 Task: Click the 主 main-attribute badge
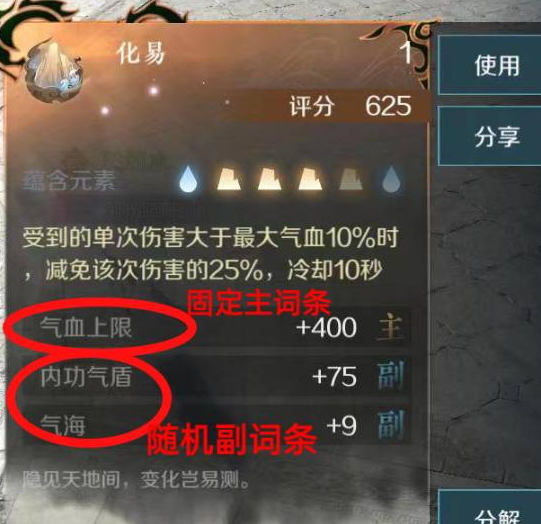click(x=391, y=326)
